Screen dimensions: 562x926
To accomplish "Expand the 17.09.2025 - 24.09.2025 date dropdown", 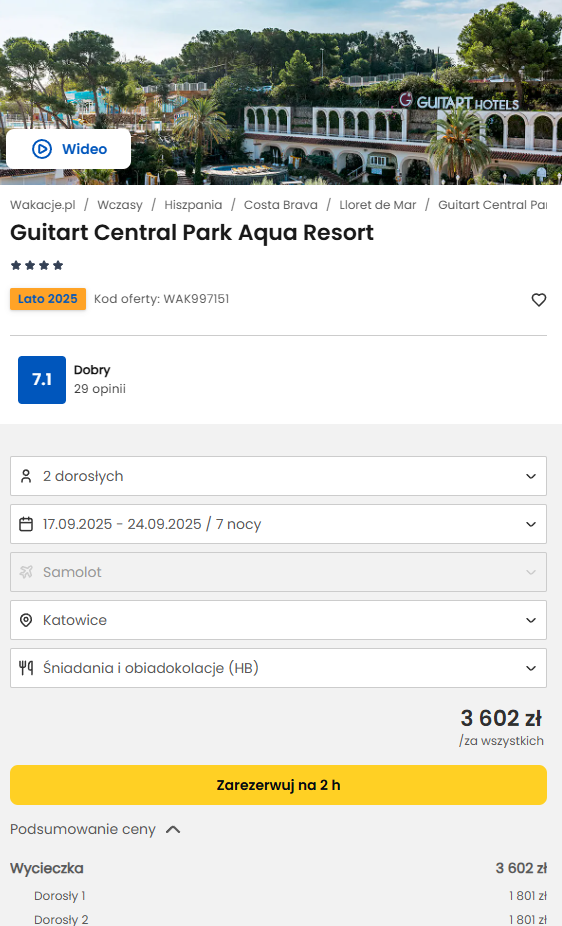I will [278, 524].
